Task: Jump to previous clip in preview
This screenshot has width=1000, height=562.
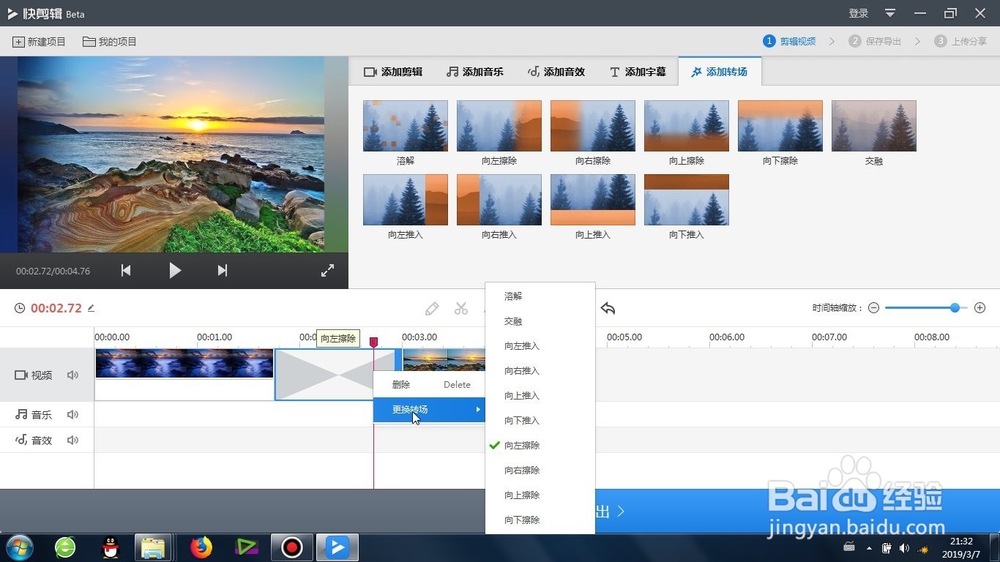Action: click(x=126, y=270)
